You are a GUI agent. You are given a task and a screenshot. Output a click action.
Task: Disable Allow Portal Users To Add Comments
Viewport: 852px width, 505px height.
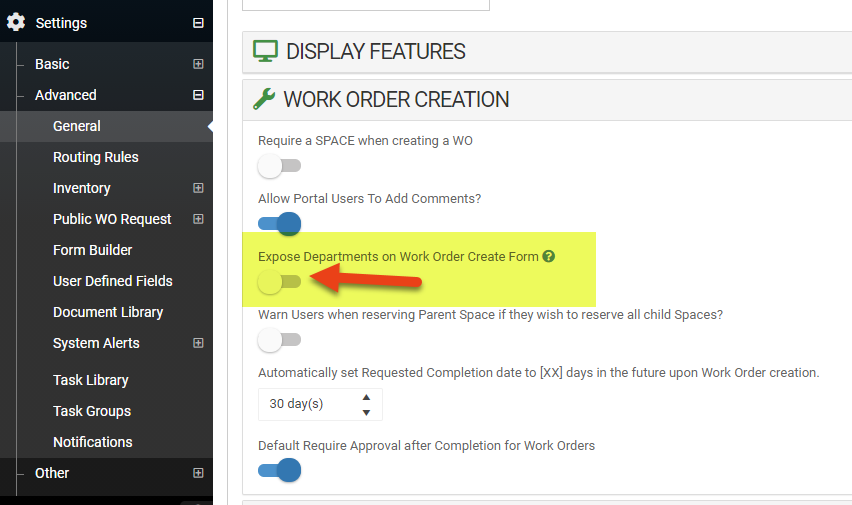[x=279, y=224]
